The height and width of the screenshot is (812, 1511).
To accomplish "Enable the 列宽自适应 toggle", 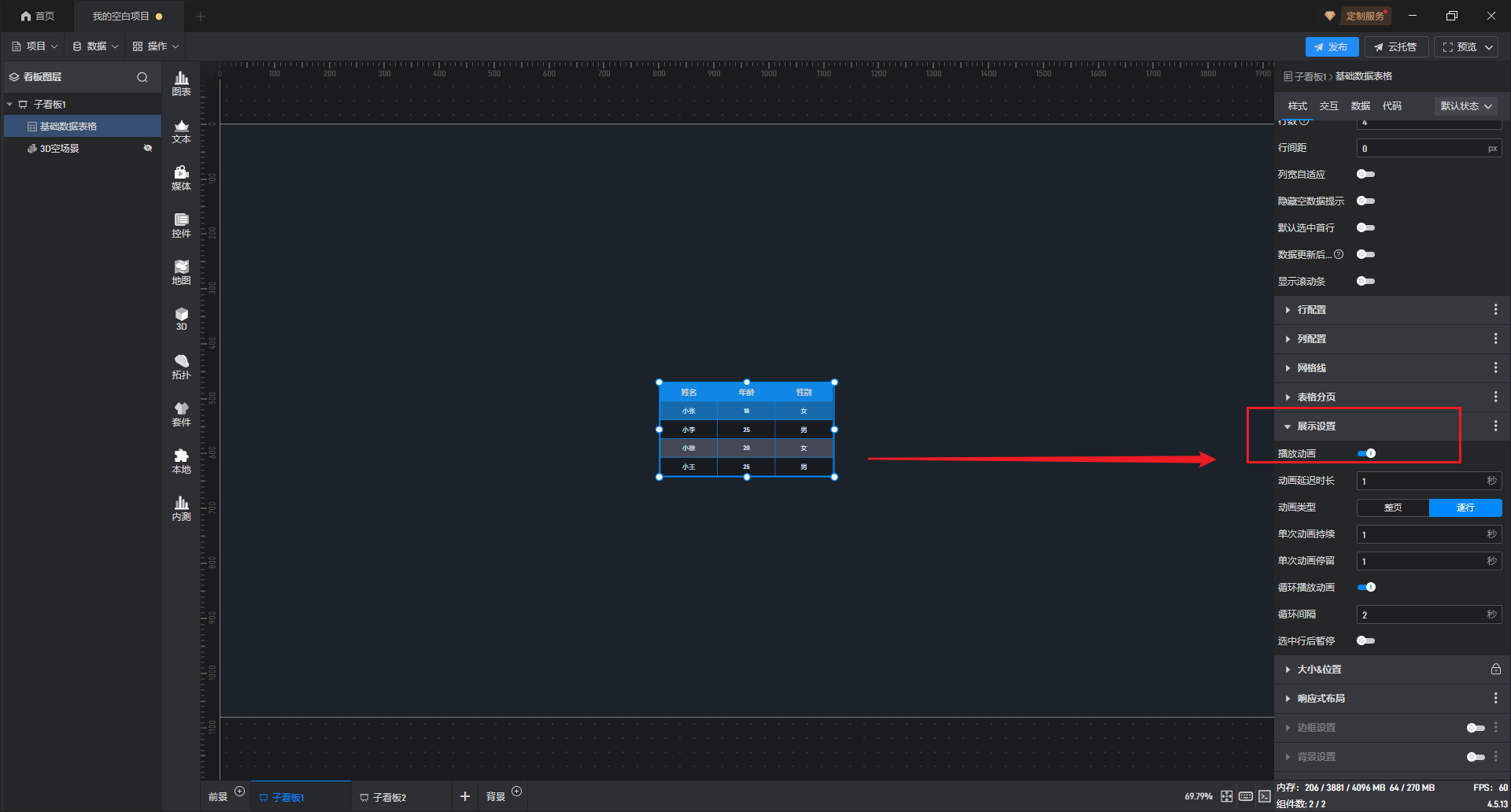I will point(1365,174).
